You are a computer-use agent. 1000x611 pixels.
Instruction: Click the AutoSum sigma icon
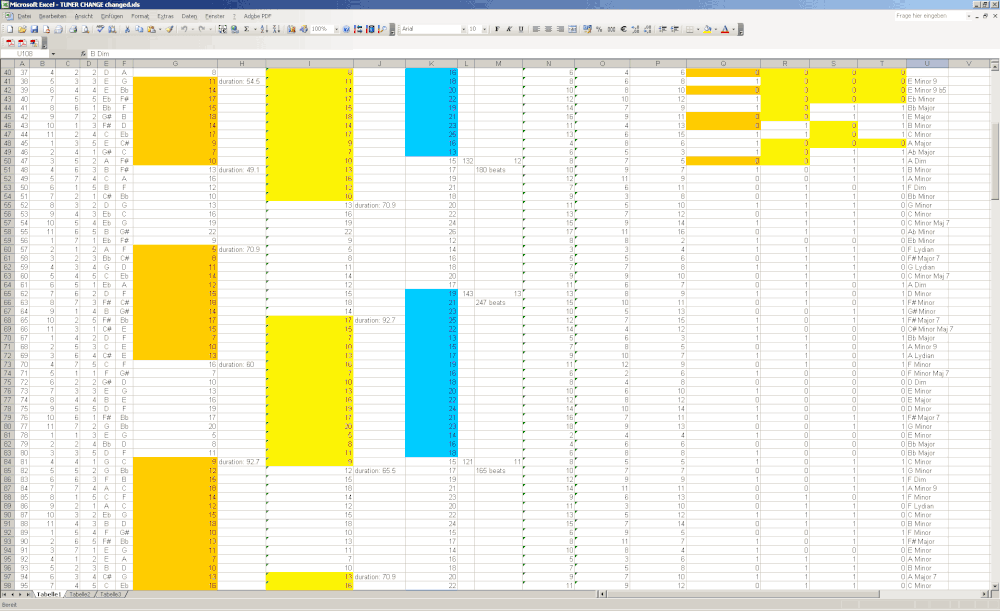pos(246,29)
